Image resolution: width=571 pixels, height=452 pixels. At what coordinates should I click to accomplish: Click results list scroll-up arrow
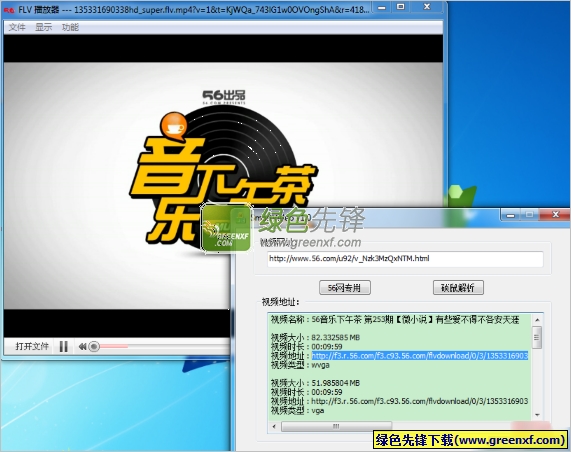[537, 320]
